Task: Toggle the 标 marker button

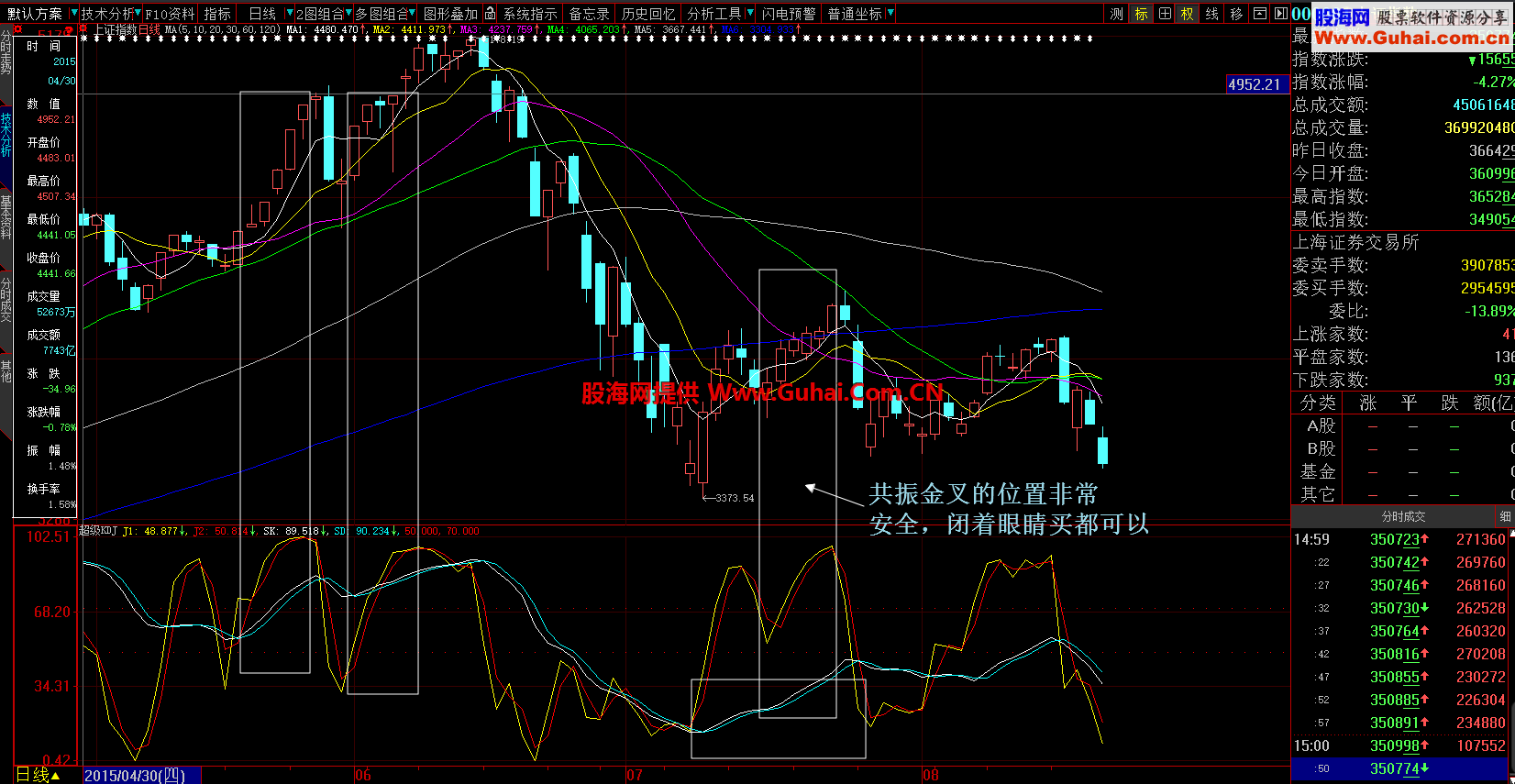Action: coord(1141,14)
